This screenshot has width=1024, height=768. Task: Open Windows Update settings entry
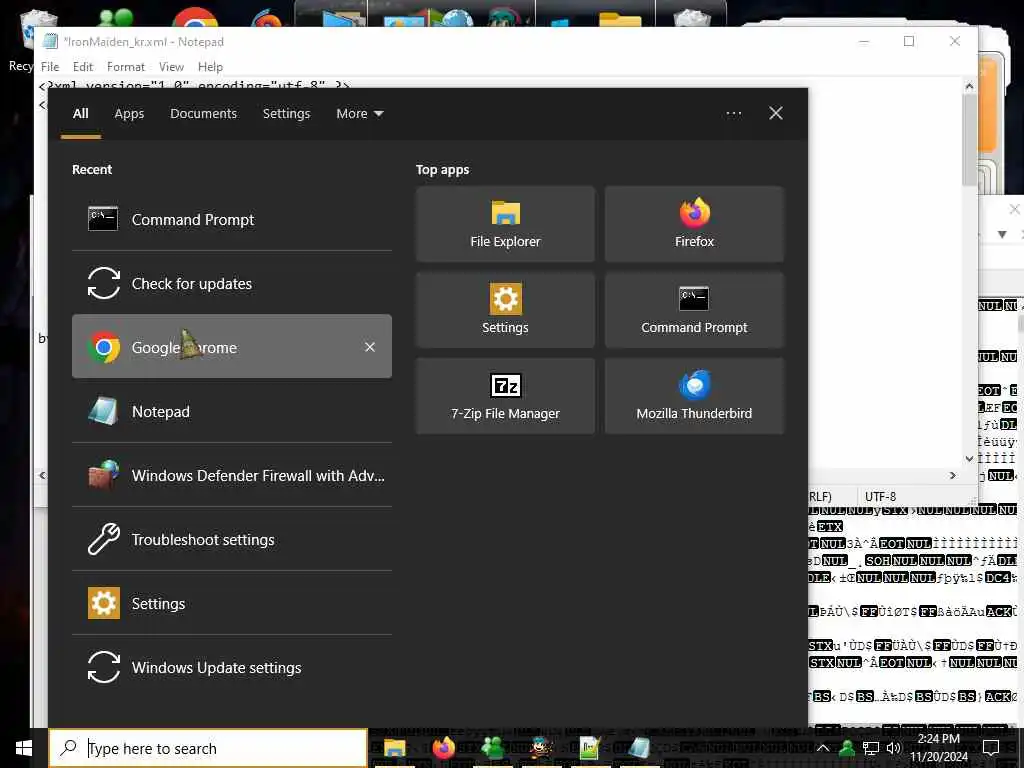(x=232, y=667)
